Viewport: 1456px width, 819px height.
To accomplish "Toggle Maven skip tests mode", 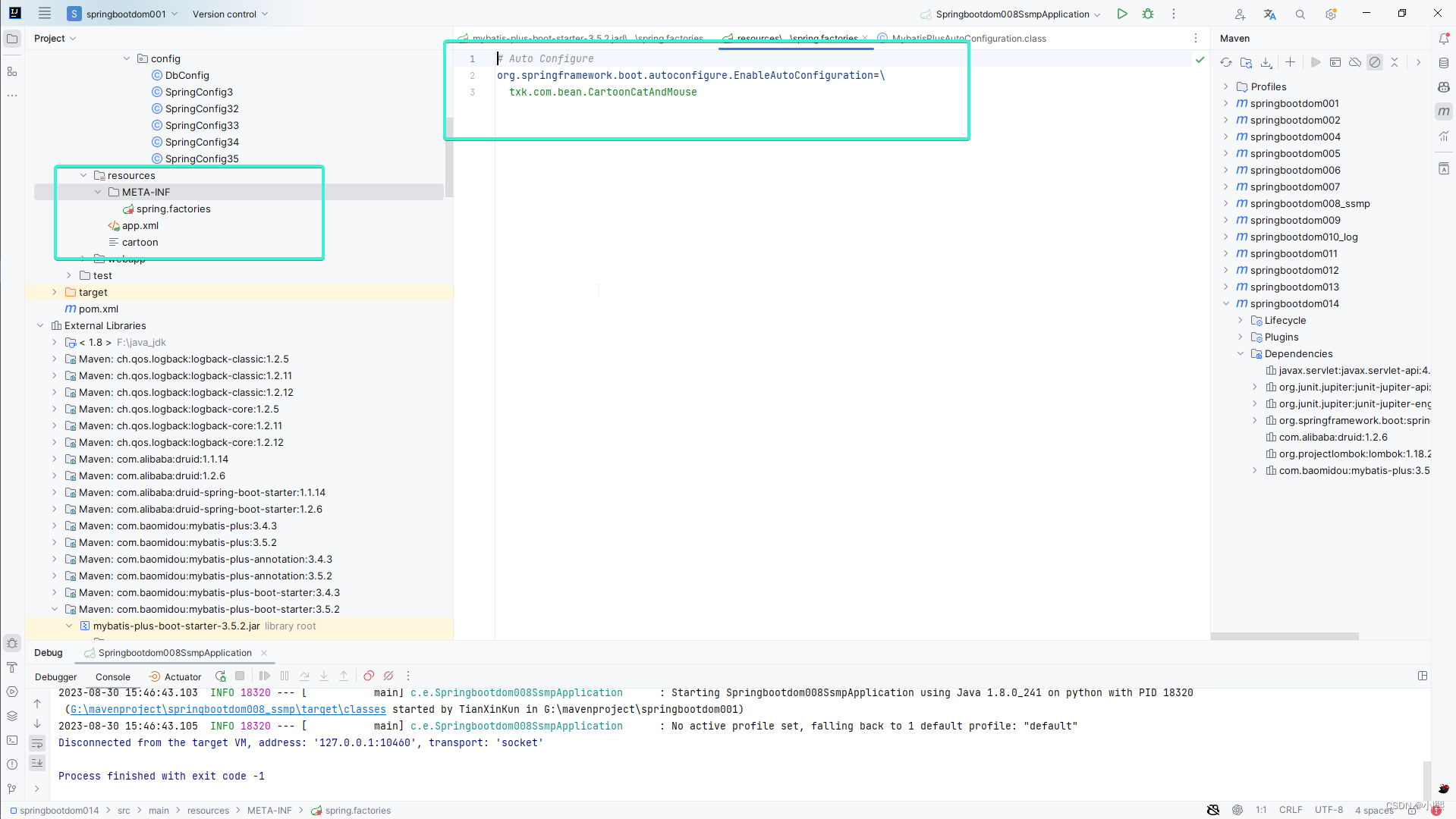I will click(x=1375, y=62).
